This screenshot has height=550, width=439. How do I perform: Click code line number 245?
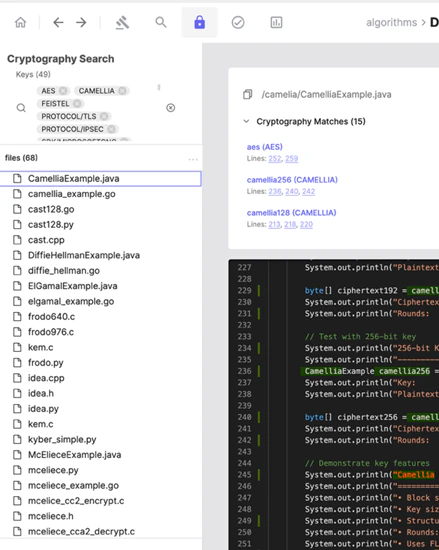point(244,475)
